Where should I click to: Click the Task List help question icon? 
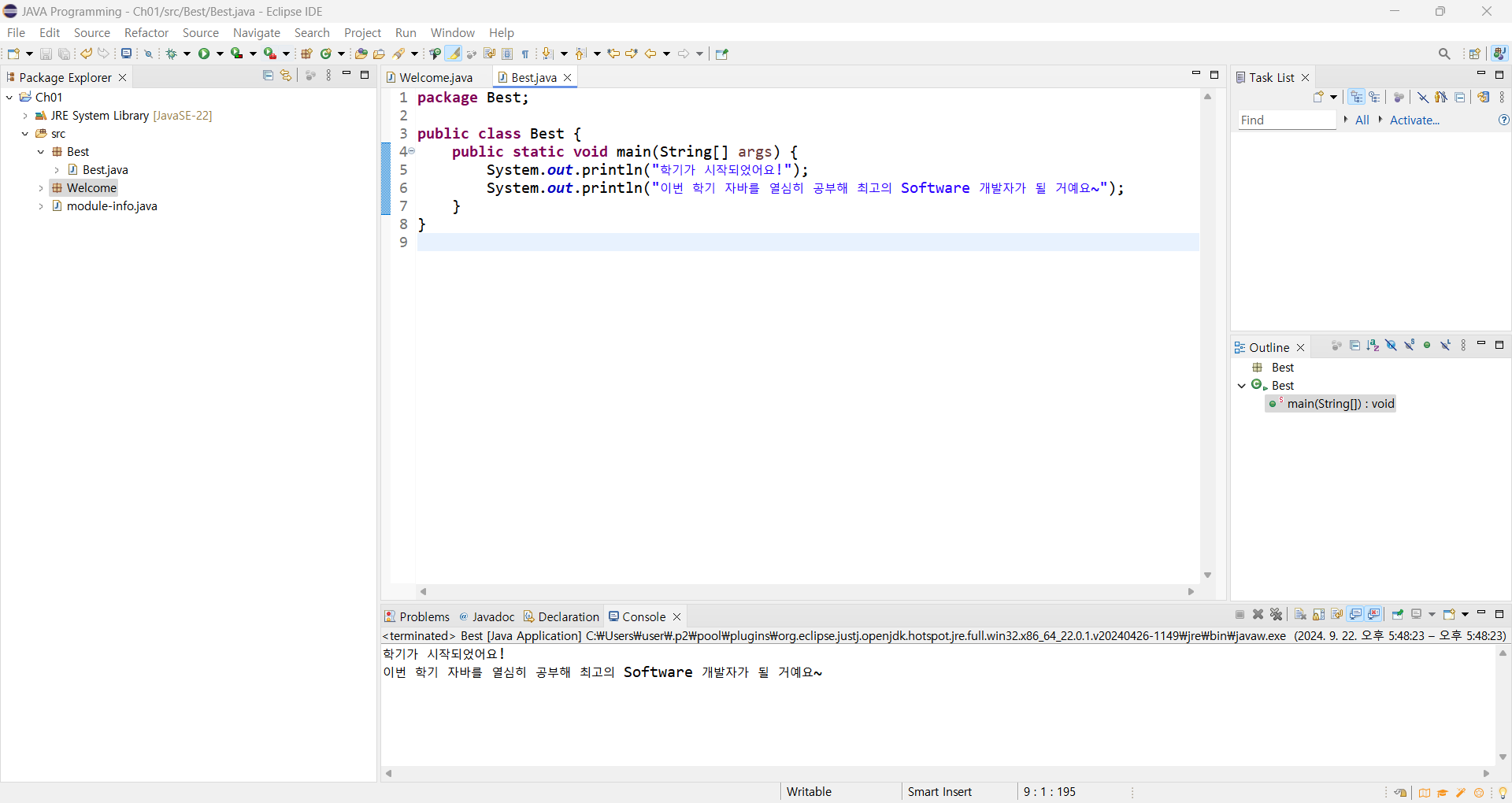[x=1503, y=120]
